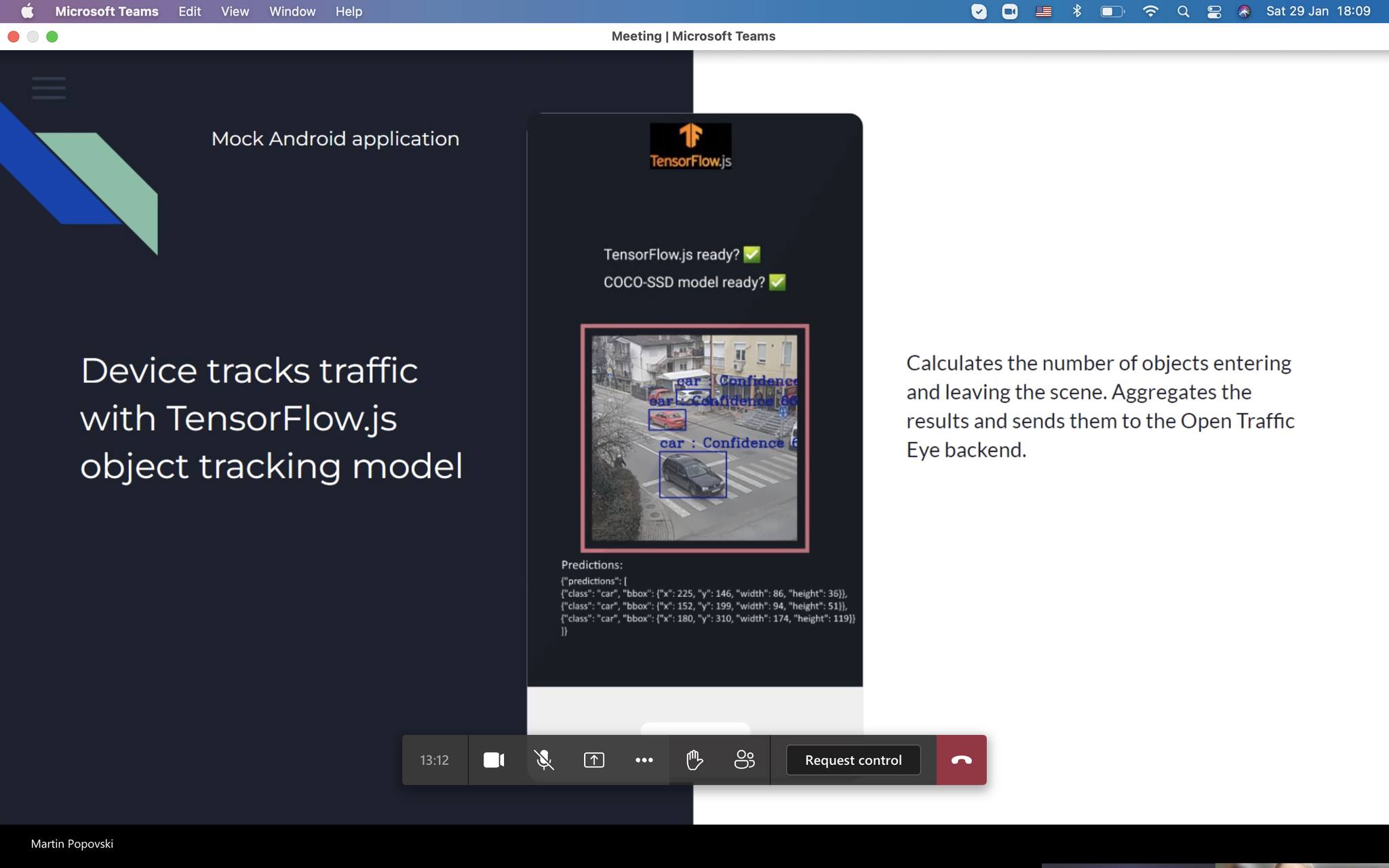Click the date and time Sat 29 Jan
This screenshot has width=1389, height=868.
[x=1318, y=12]
